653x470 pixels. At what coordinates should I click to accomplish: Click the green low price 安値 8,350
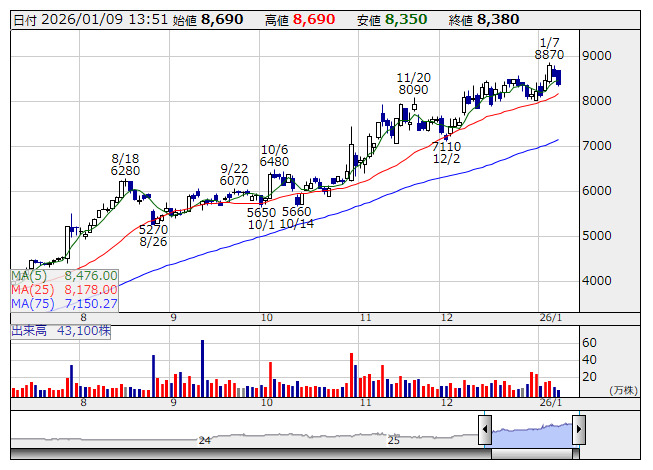(x=392, y=20)
